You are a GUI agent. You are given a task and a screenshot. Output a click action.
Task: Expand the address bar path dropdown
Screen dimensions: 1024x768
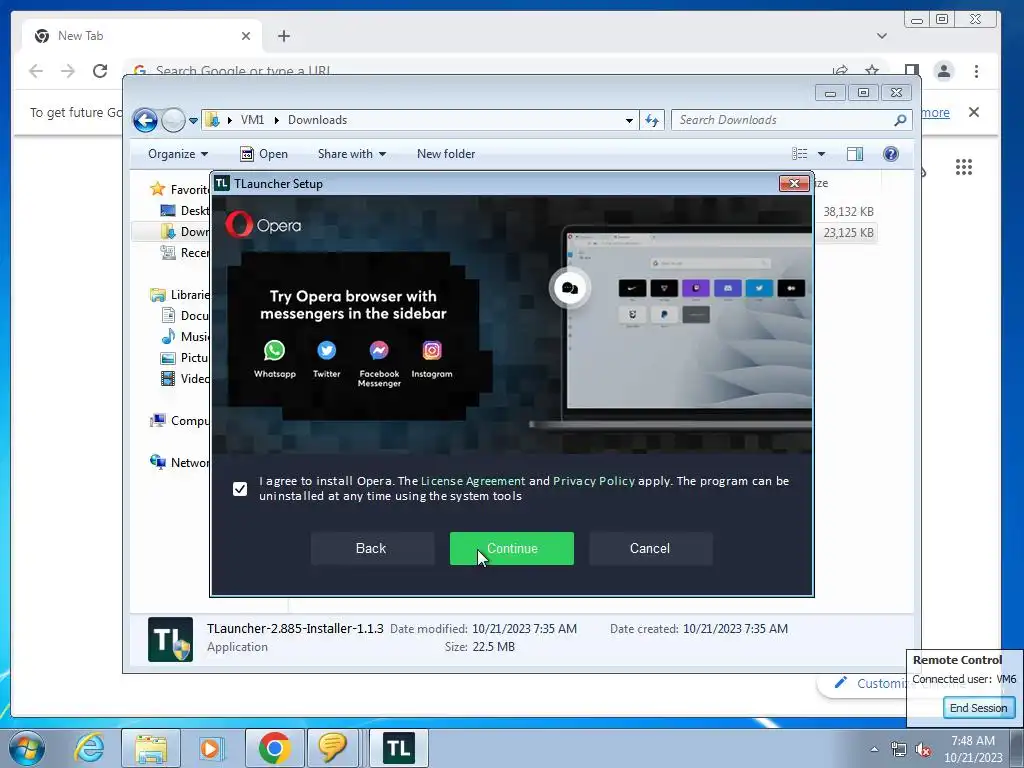tap(629, 121)
